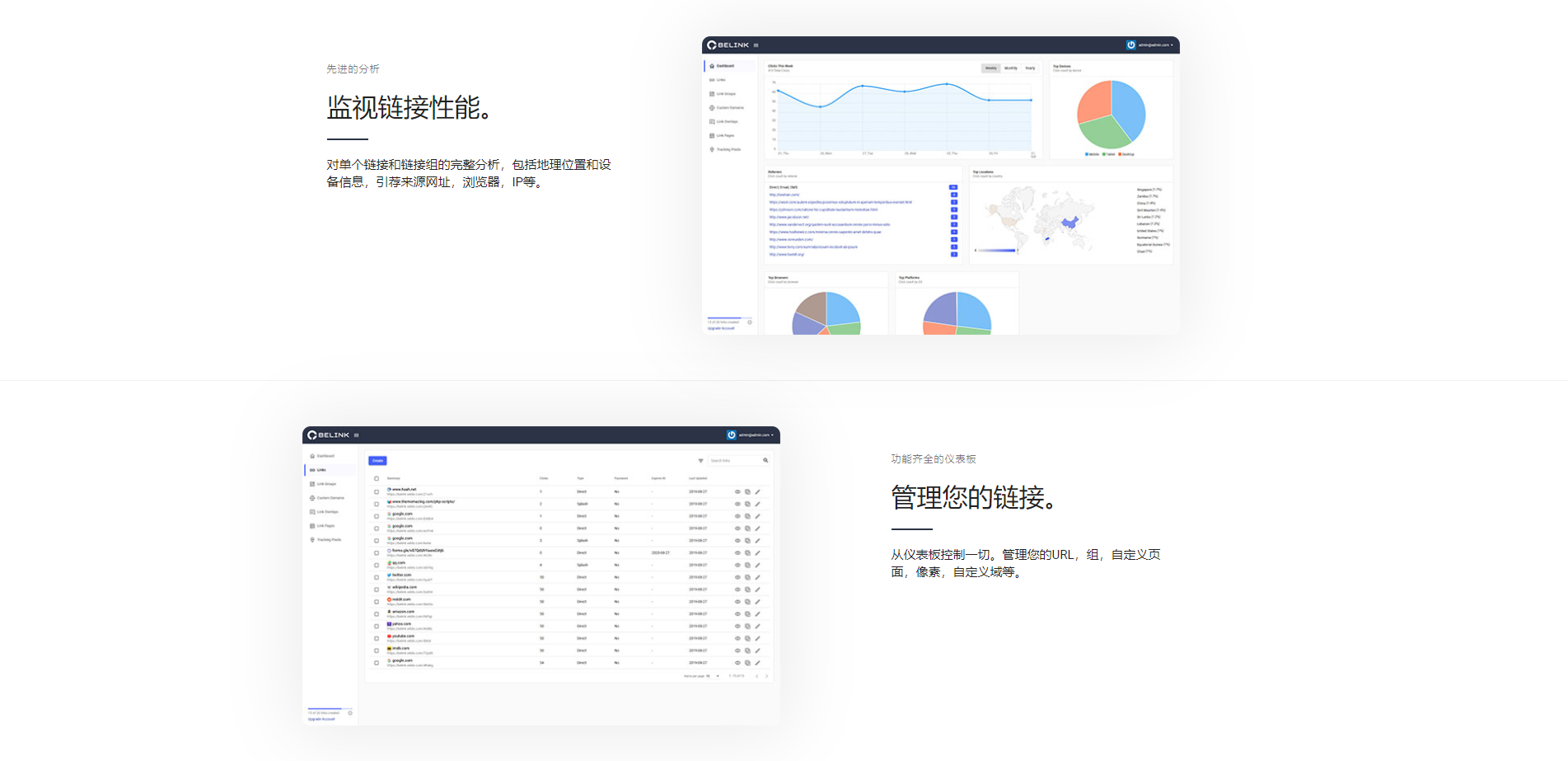Edit the wikipedia.com link with the pencil icon

click(x=757, y=590)
